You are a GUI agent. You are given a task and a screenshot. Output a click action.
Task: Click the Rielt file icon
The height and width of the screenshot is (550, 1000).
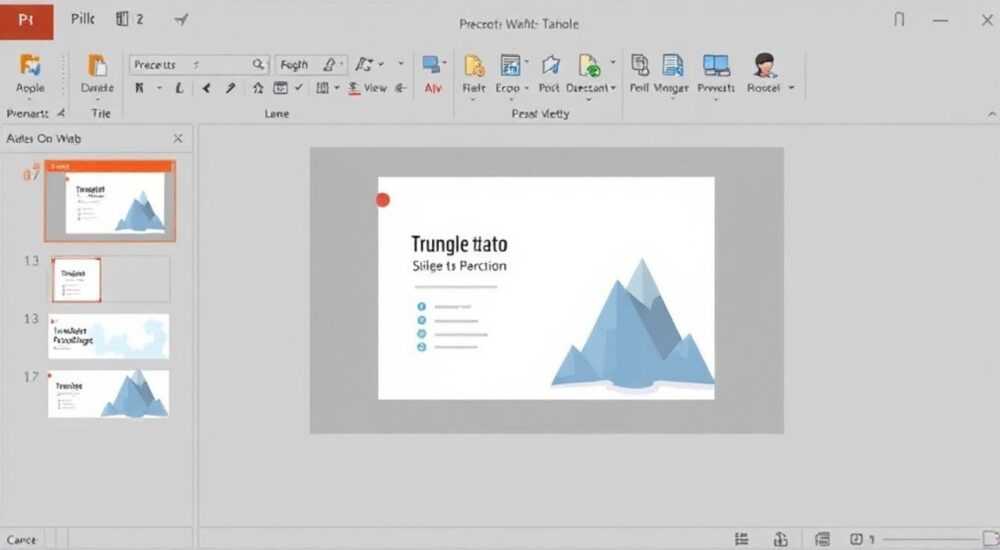coord(474,66)
